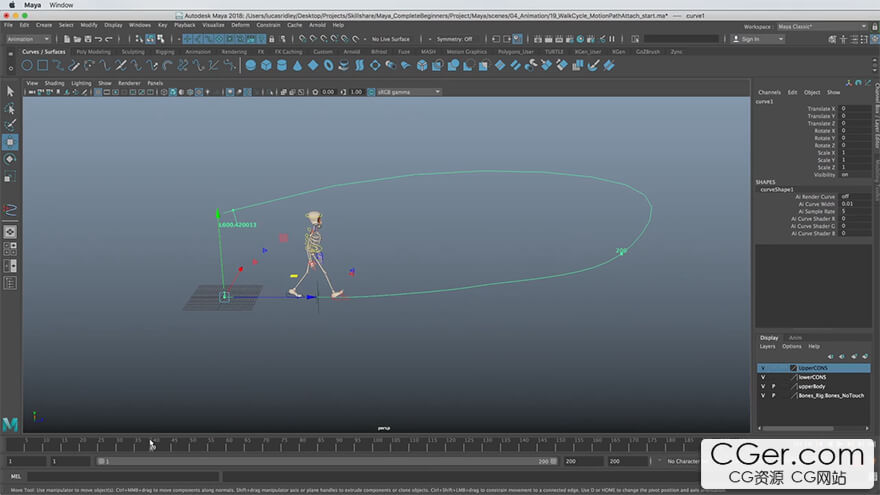Click the MEL command line label
Screen dimensions: 880x495
click(16, 476)
